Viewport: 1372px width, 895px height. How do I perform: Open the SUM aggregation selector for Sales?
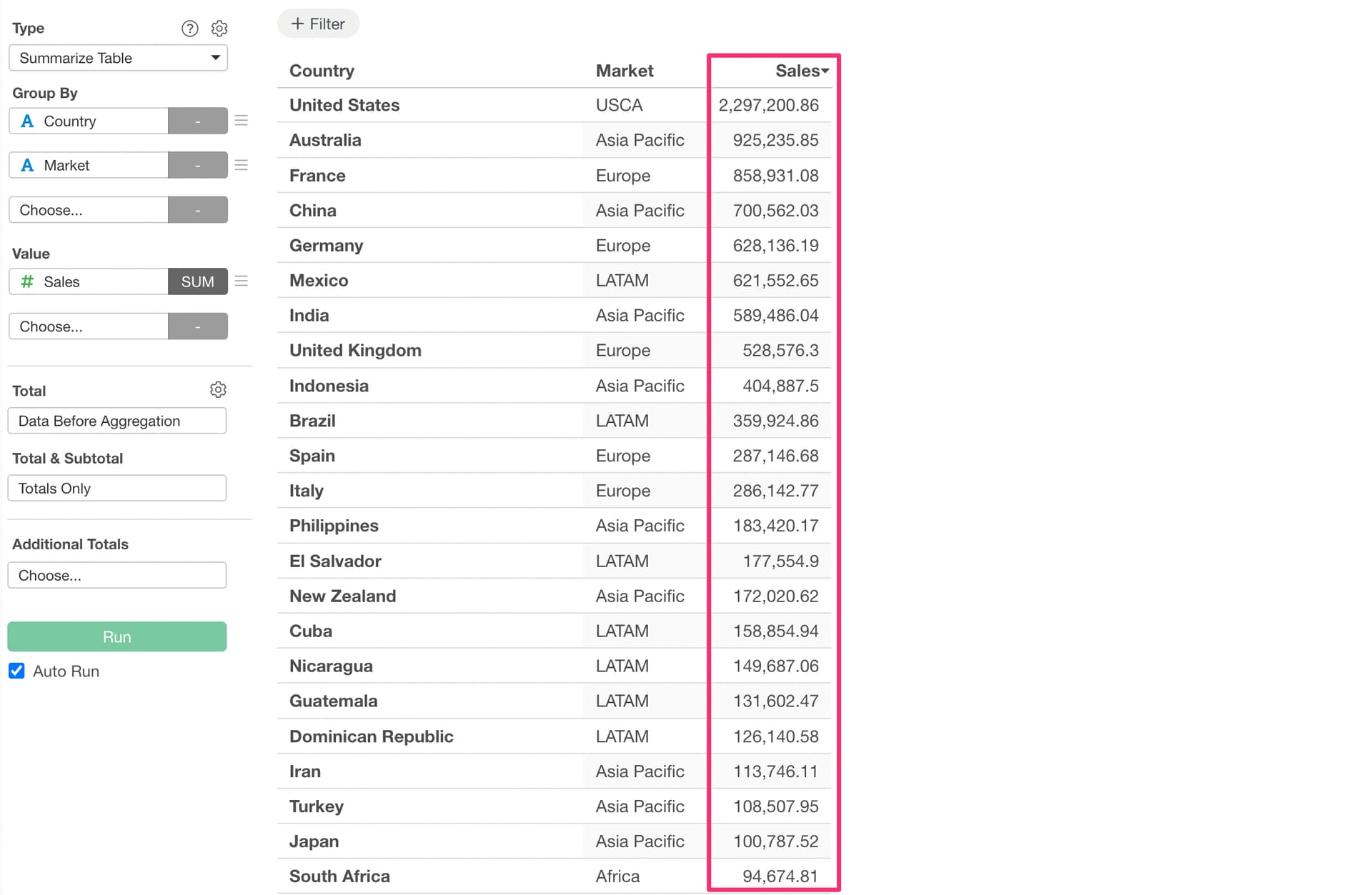(x=197, y=281)
